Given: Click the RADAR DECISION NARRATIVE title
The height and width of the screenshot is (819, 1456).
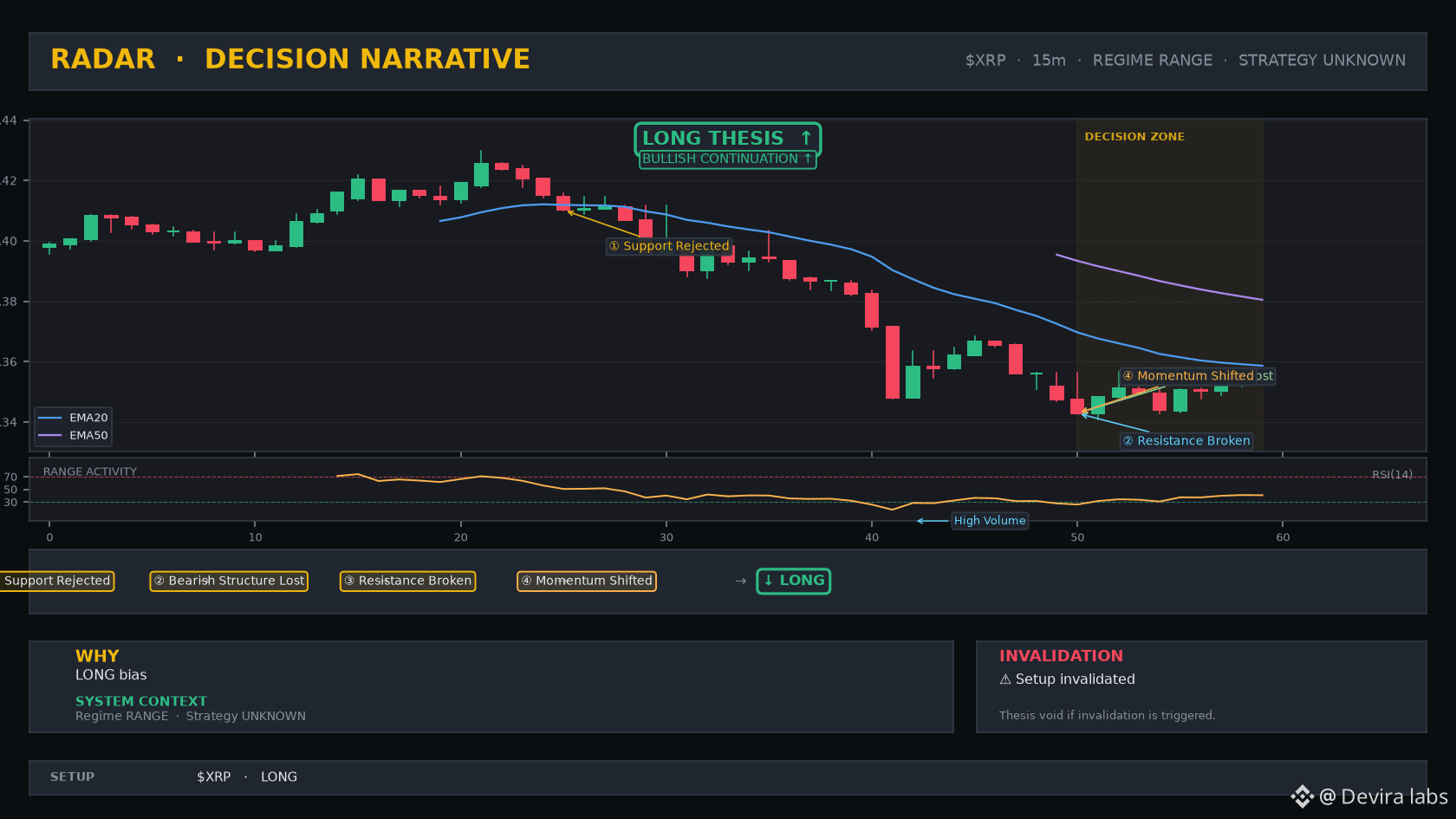Looking at the screenshot, I should click(x=290, y=59).
